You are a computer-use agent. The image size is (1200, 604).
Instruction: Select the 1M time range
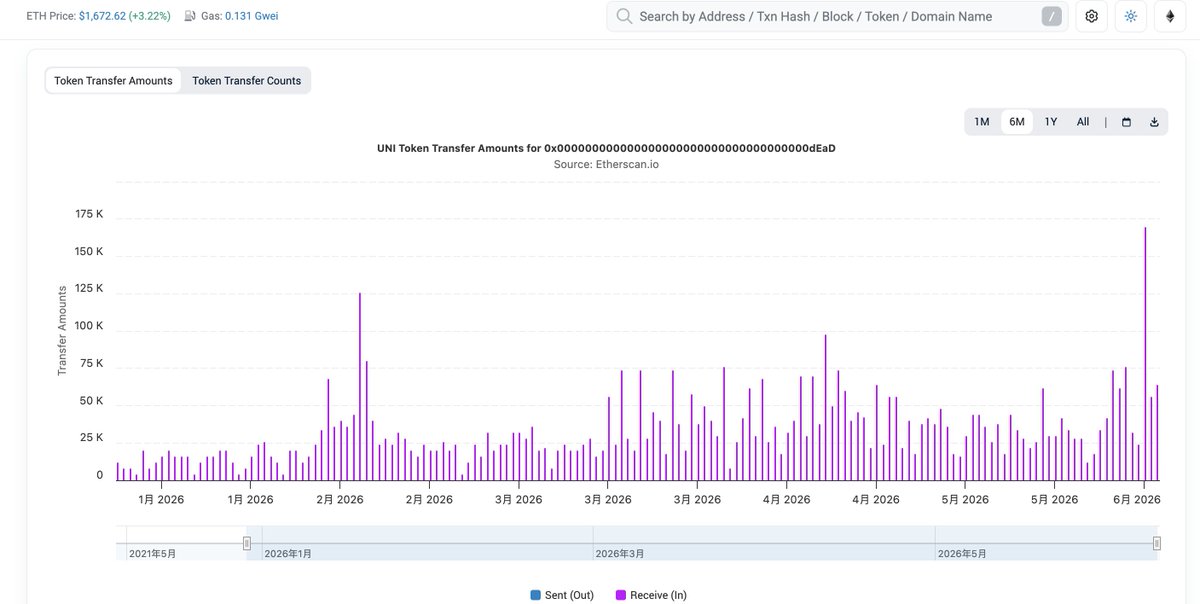[x=982, y=122]
